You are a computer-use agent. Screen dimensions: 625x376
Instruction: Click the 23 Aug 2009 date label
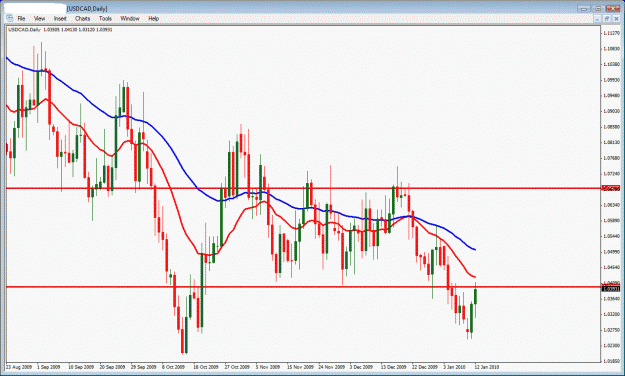[19, 367]
